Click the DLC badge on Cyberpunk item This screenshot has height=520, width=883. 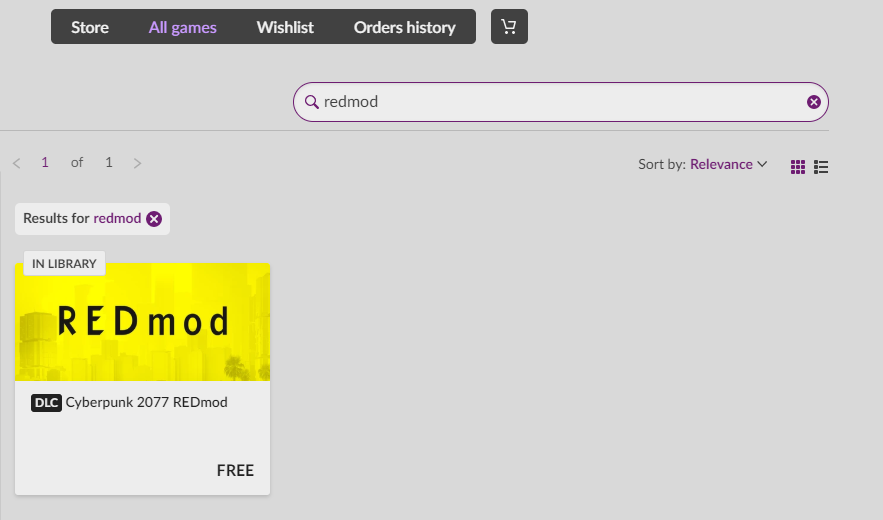[46, 403]
